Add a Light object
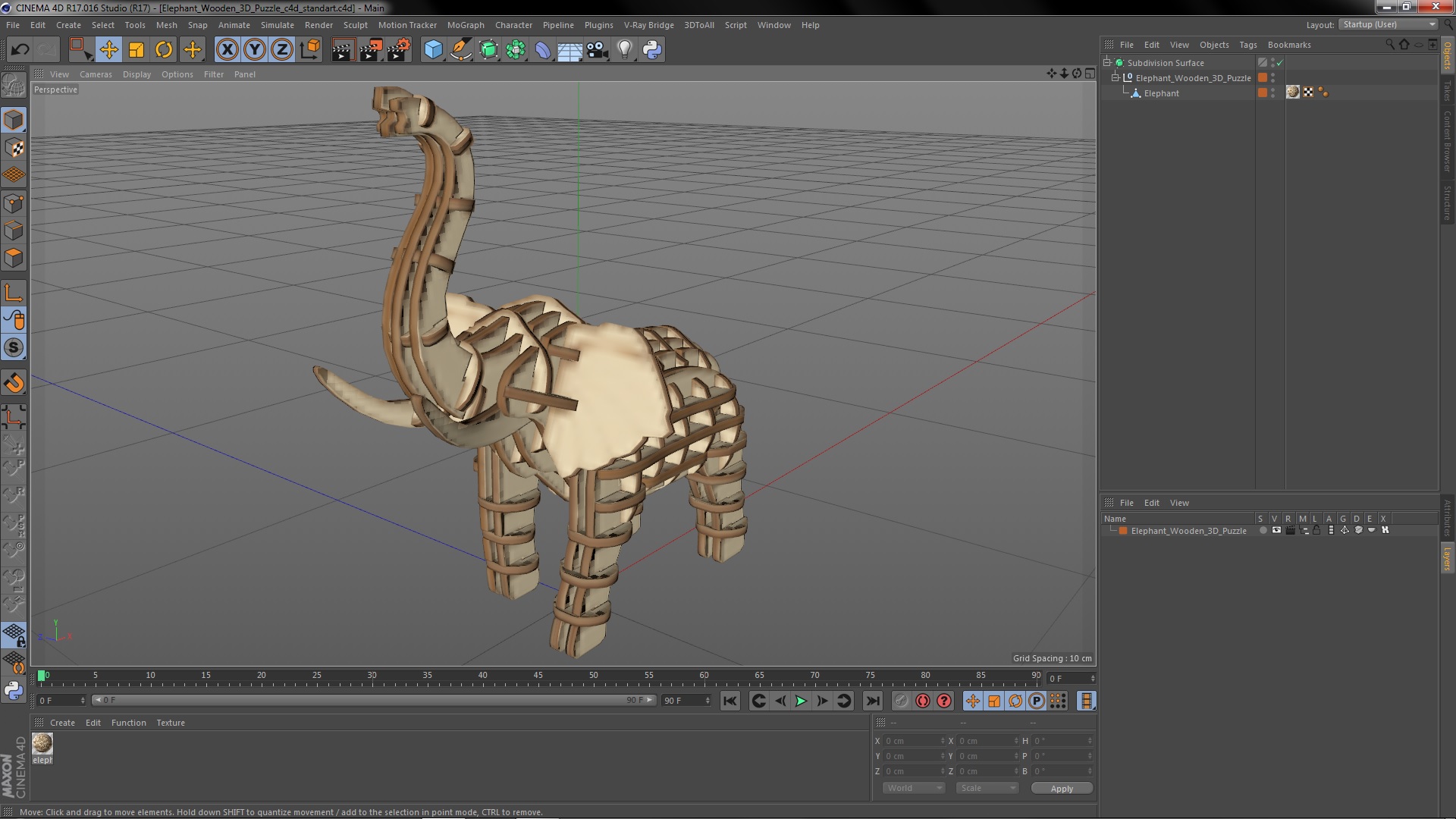The image size is (1456, 819). point(624,50)
